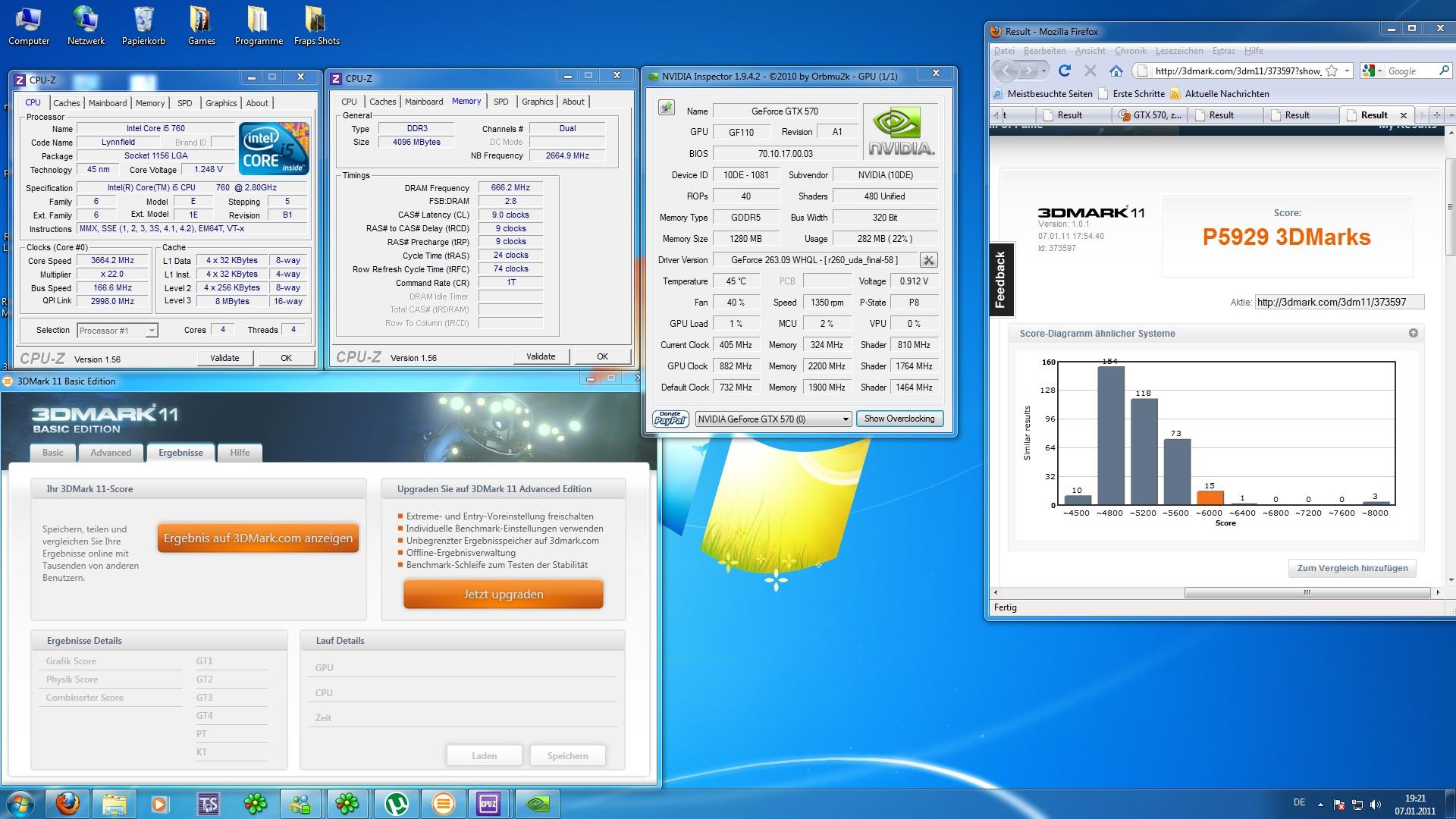Click the Jetzt upgraden button

pos(504,595)
